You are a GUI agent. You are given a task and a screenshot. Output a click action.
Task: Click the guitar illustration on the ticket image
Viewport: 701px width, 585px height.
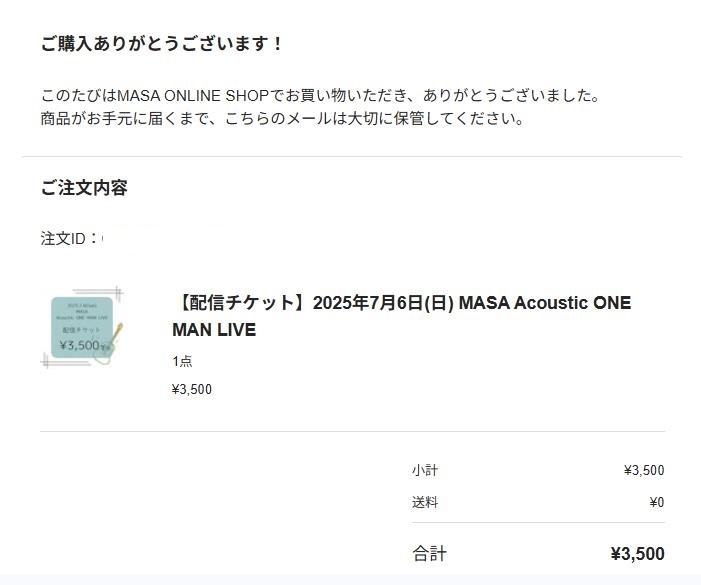pos(113,341)
